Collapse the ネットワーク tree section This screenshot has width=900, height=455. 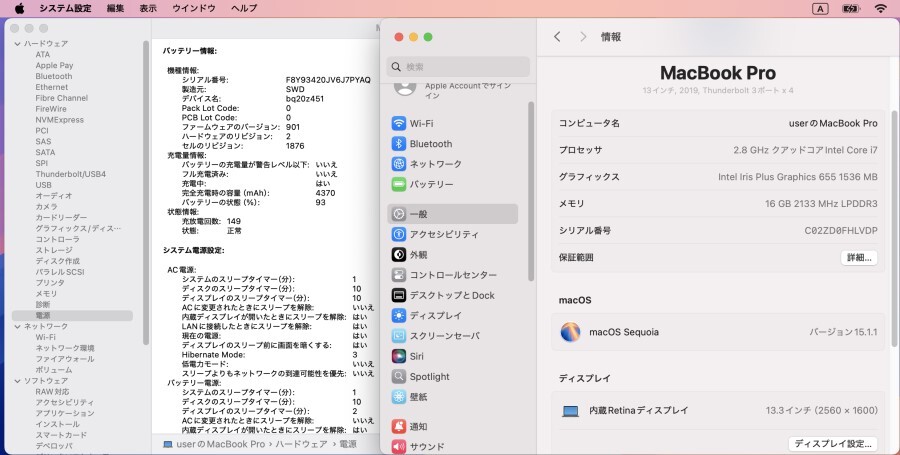17,326
